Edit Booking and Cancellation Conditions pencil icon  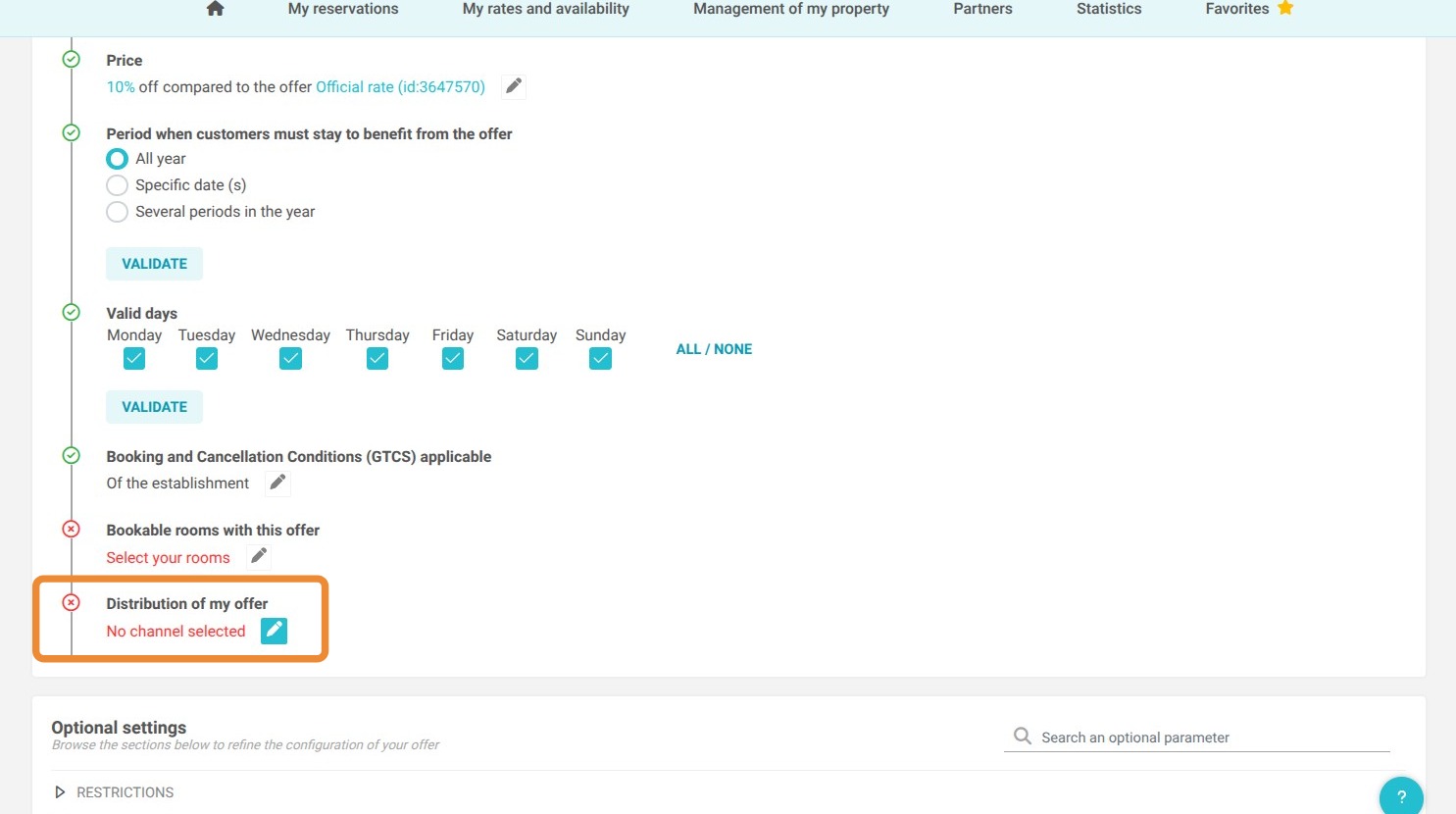[277, 483]
